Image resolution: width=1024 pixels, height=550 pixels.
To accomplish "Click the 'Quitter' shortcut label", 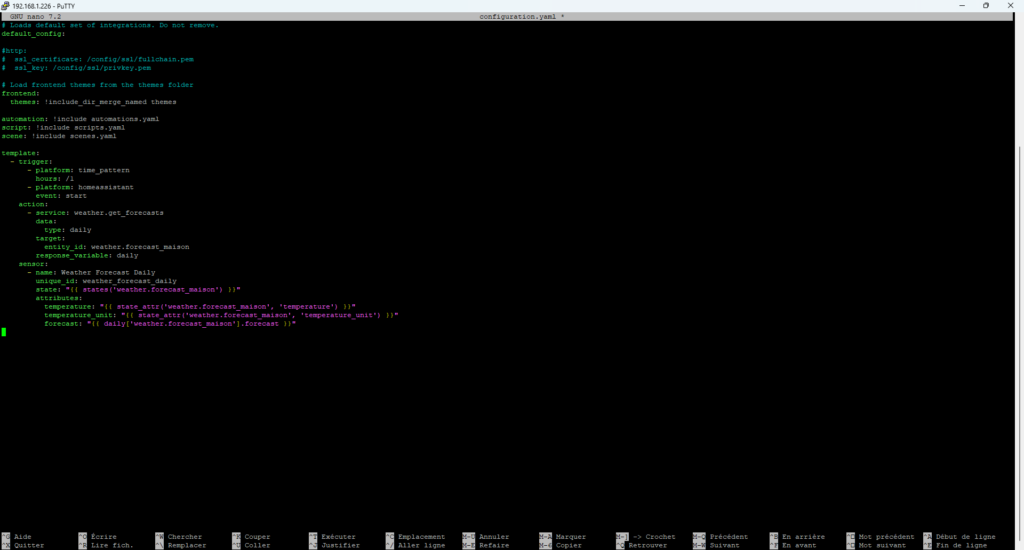I will click(29, 545).
